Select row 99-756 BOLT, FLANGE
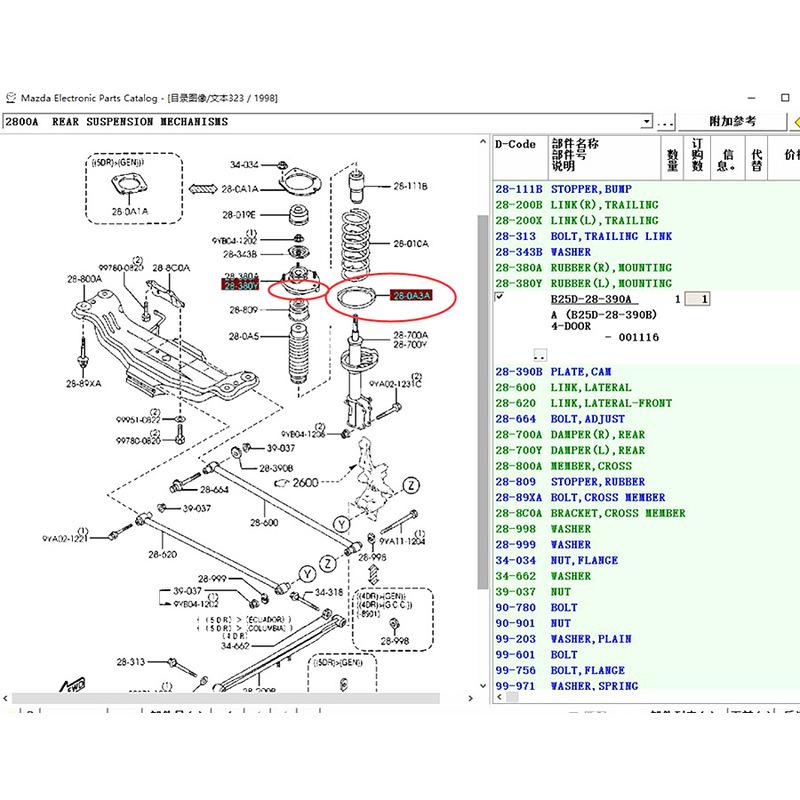Screen dimensions: 800x800 pos(646,670)
